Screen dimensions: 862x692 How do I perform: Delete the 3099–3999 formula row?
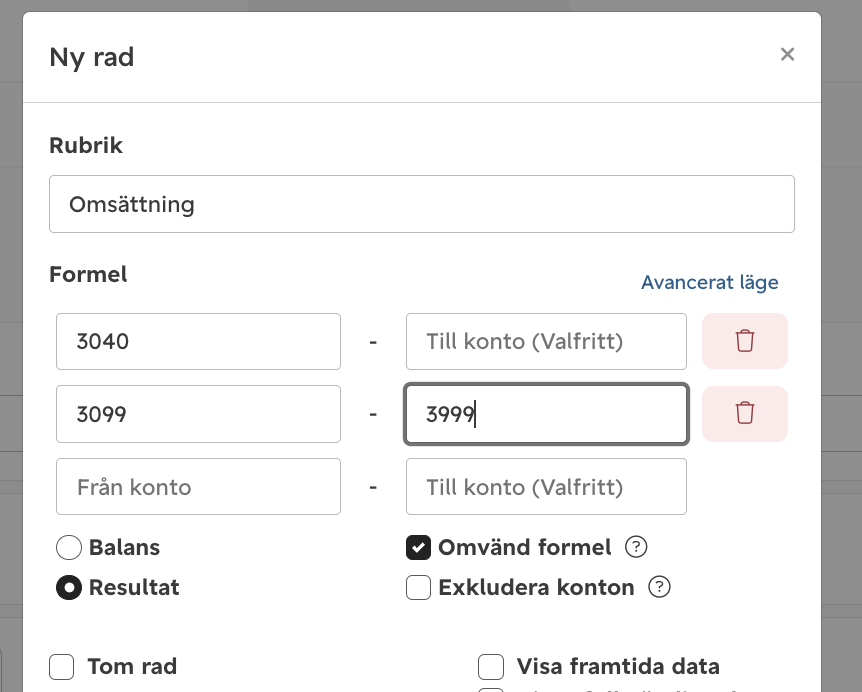[745, 414]
